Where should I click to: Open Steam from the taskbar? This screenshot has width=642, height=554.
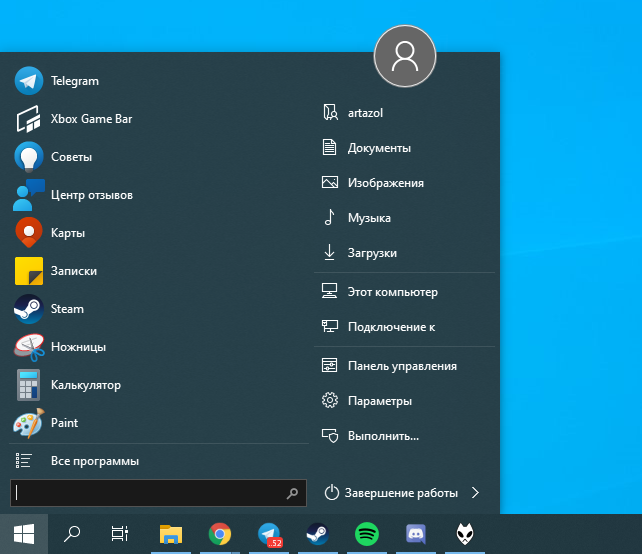point(318,534)
